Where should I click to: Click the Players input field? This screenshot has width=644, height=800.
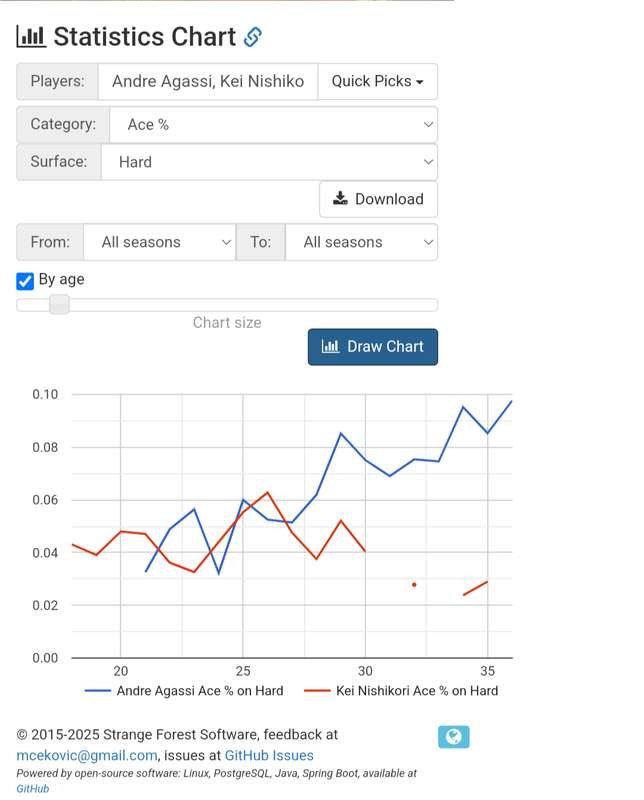tap(208, 81)
